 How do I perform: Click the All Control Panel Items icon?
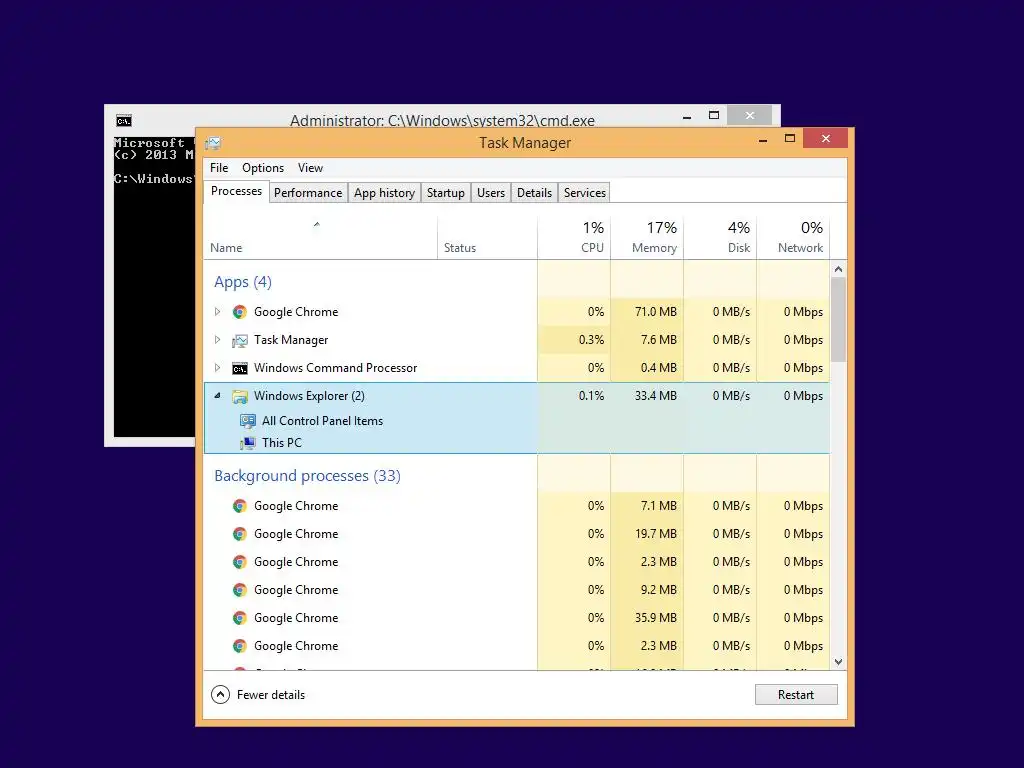(248, 421)
